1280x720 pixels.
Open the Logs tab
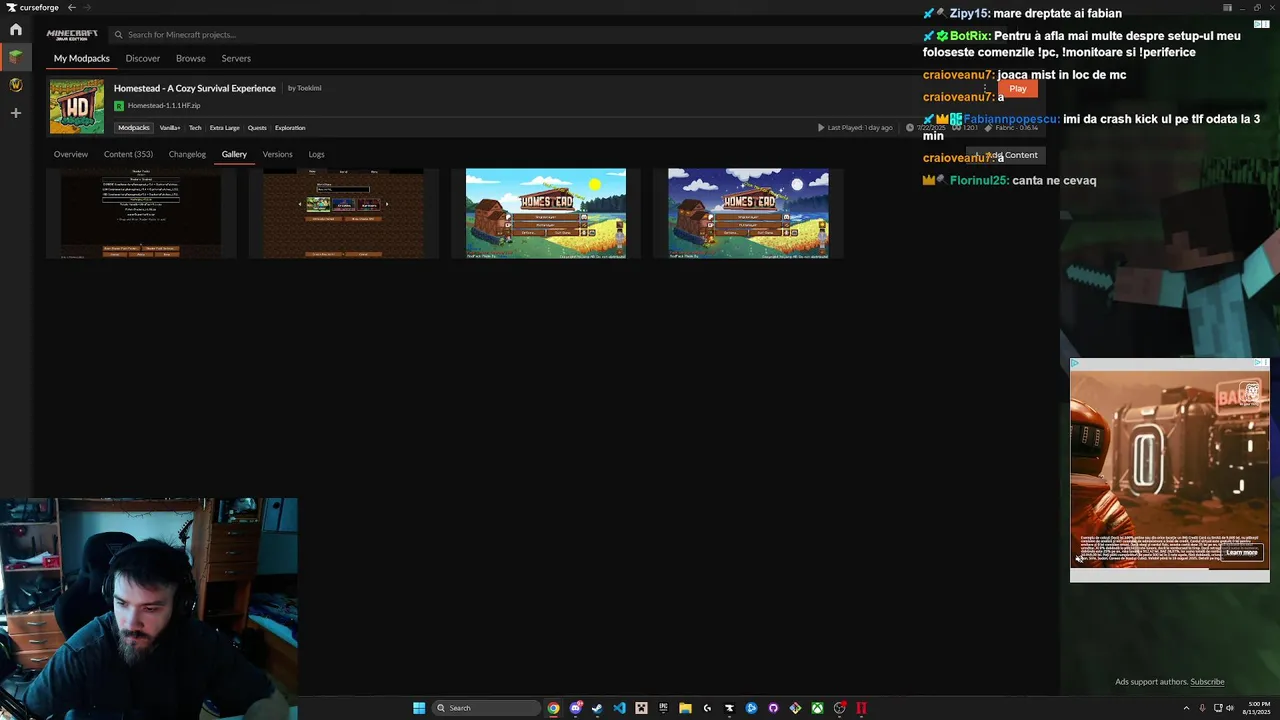[316, 155]
